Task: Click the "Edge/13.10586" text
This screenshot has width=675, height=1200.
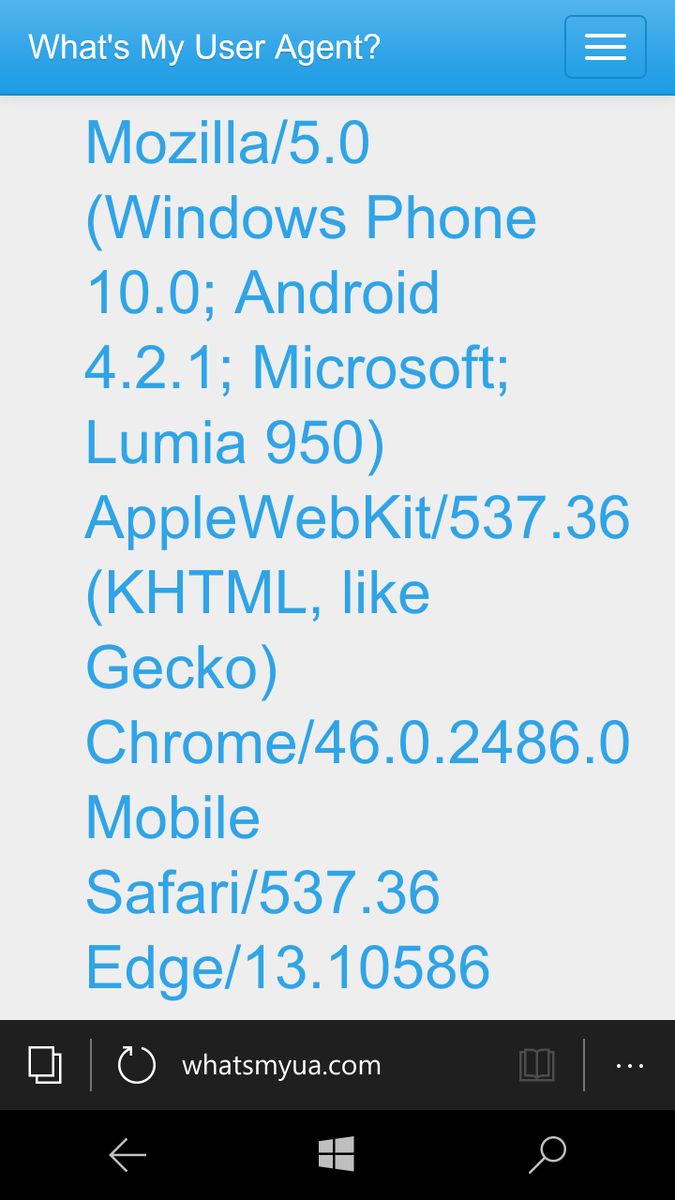Action: click(287, 968)
